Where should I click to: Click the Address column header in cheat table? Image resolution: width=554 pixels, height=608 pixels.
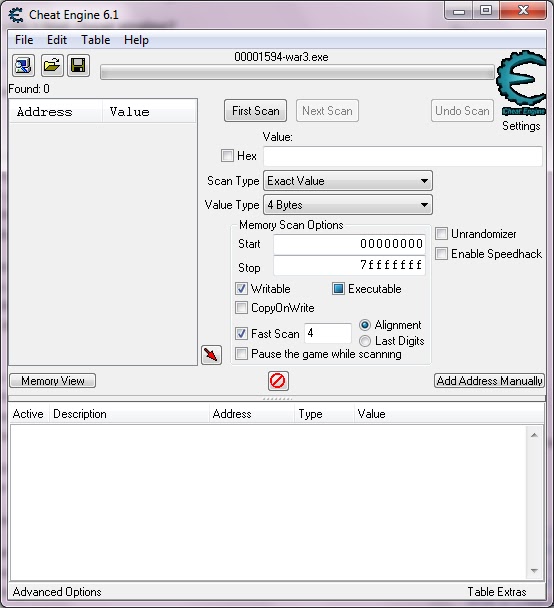tap(252, 414)
